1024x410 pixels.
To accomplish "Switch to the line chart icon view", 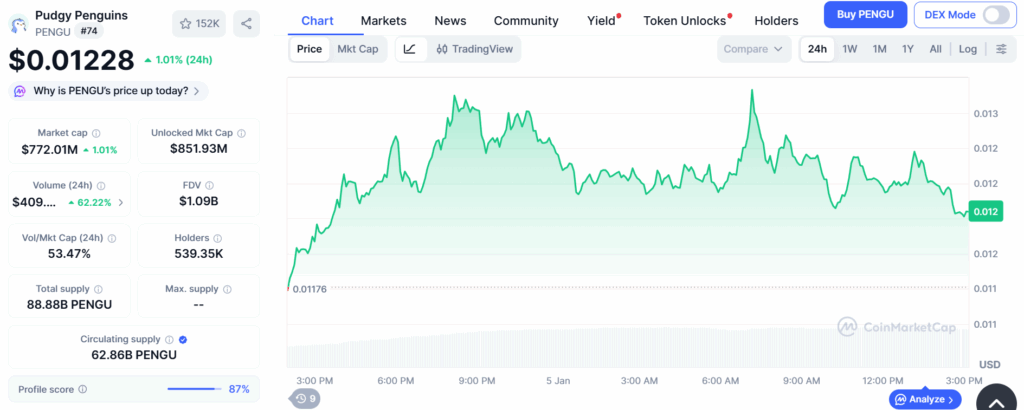I will pos(410,49).
